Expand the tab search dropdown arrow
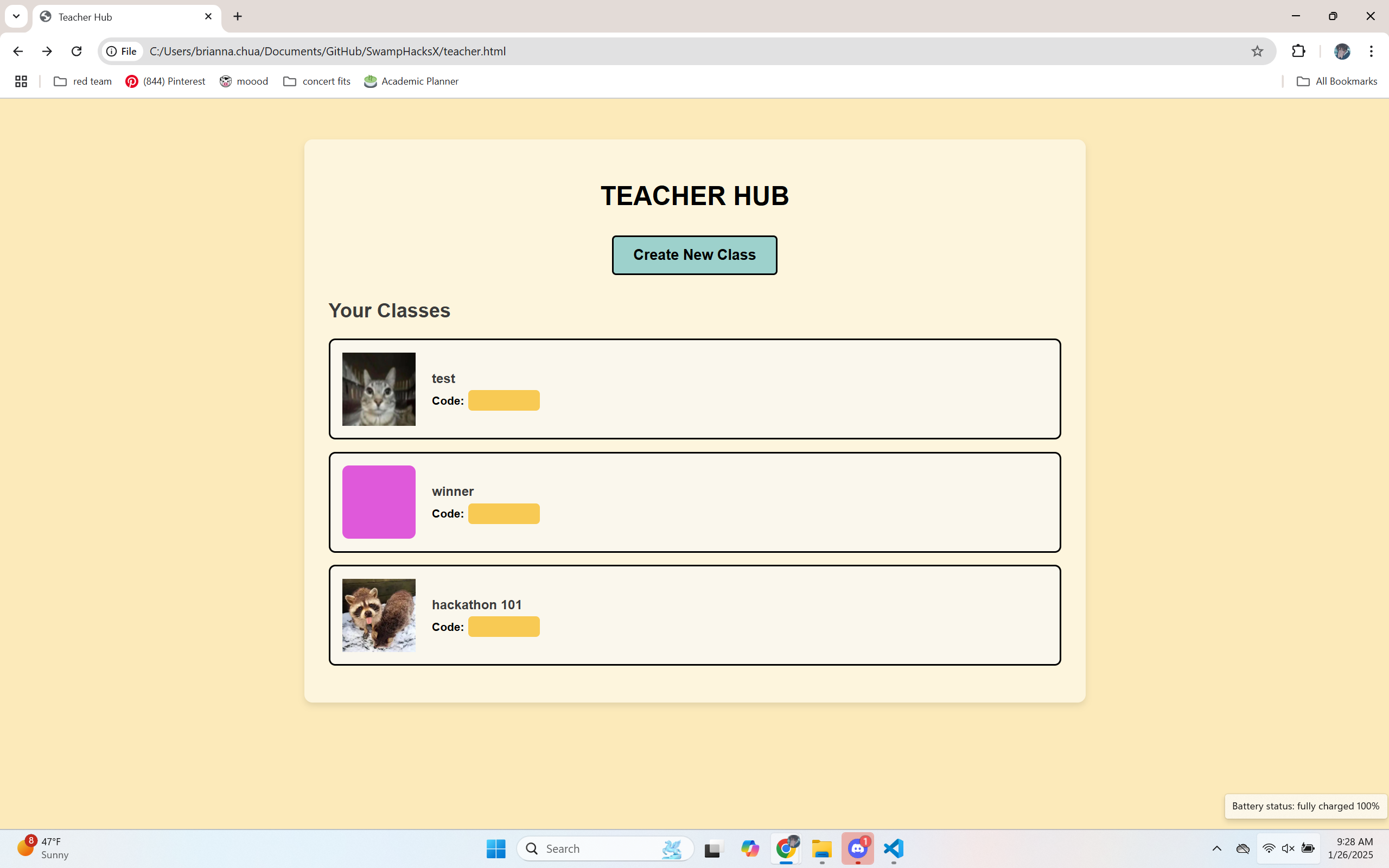 pos(16,16)
